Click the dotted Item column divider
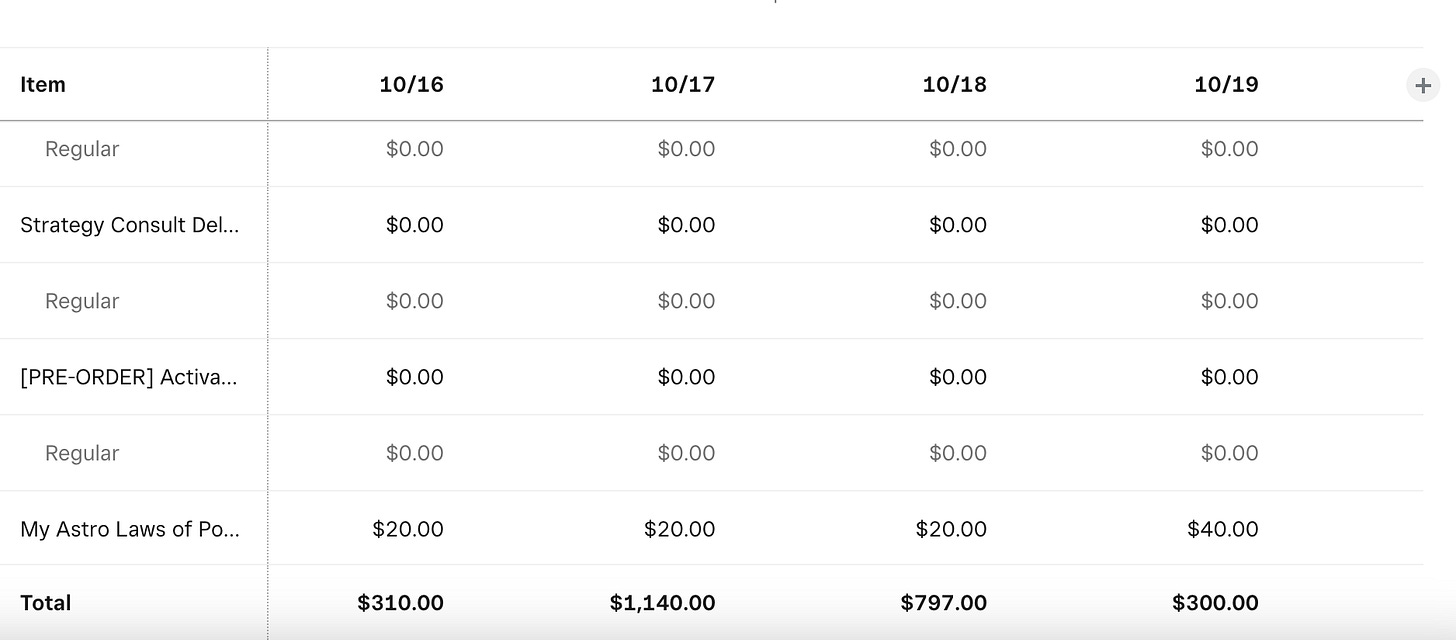The width and height of the screenshot is (1456, 640). (268, 343)
